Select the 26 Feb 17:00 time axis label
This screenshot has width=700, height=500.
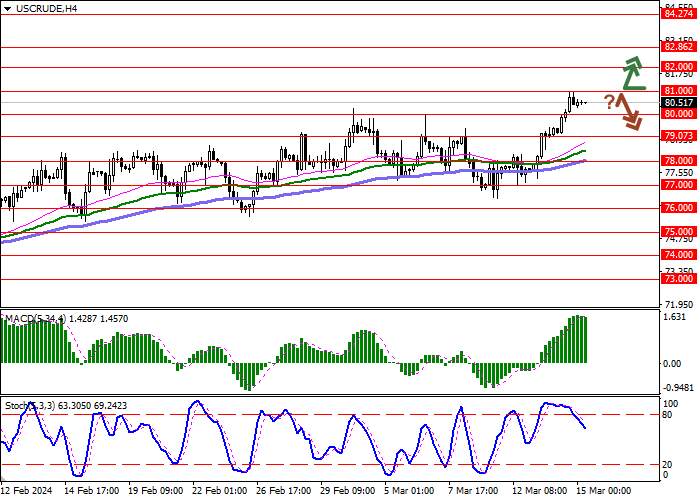(x=284, y=491)
